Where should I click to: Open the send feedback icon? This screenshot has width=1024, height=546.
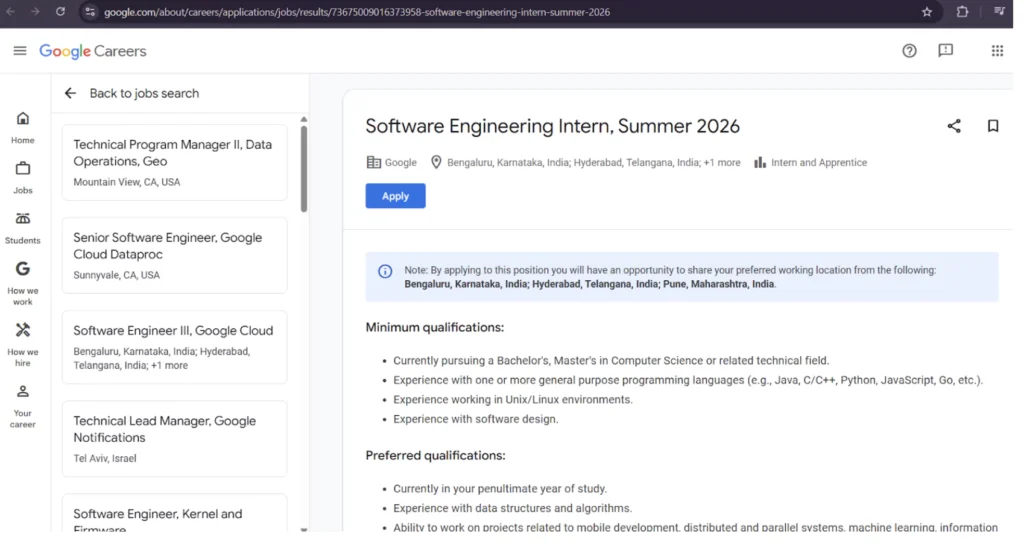pyautogui.click(x=945, y=51)
